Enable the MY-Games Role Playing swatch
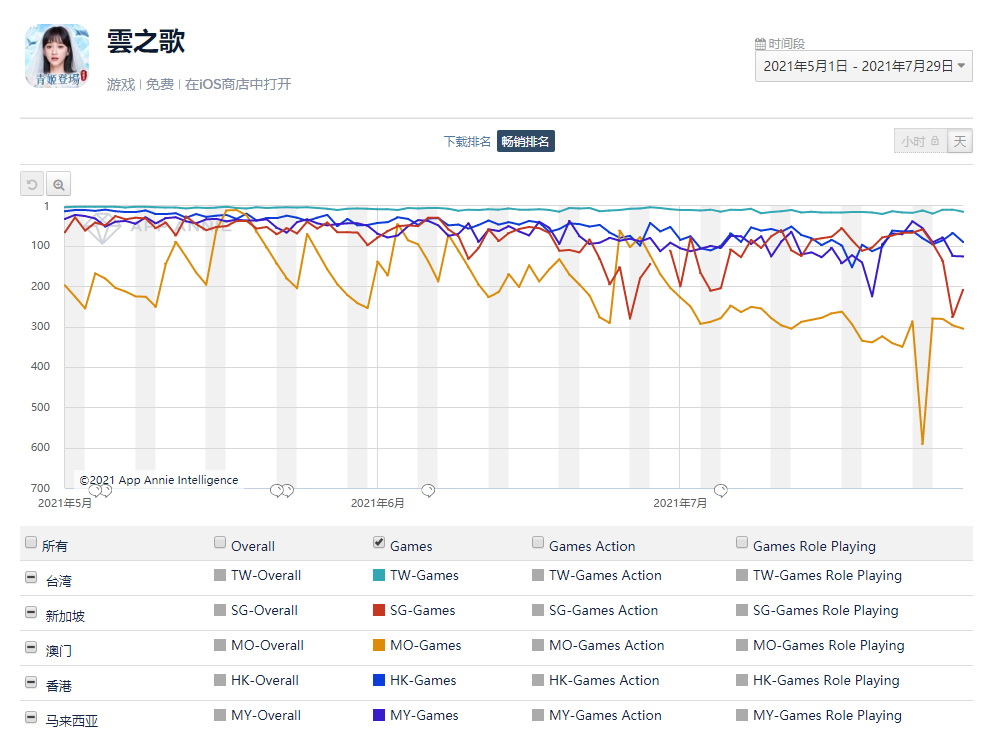The width and height of the screenshot is (993, 740). 742,715
